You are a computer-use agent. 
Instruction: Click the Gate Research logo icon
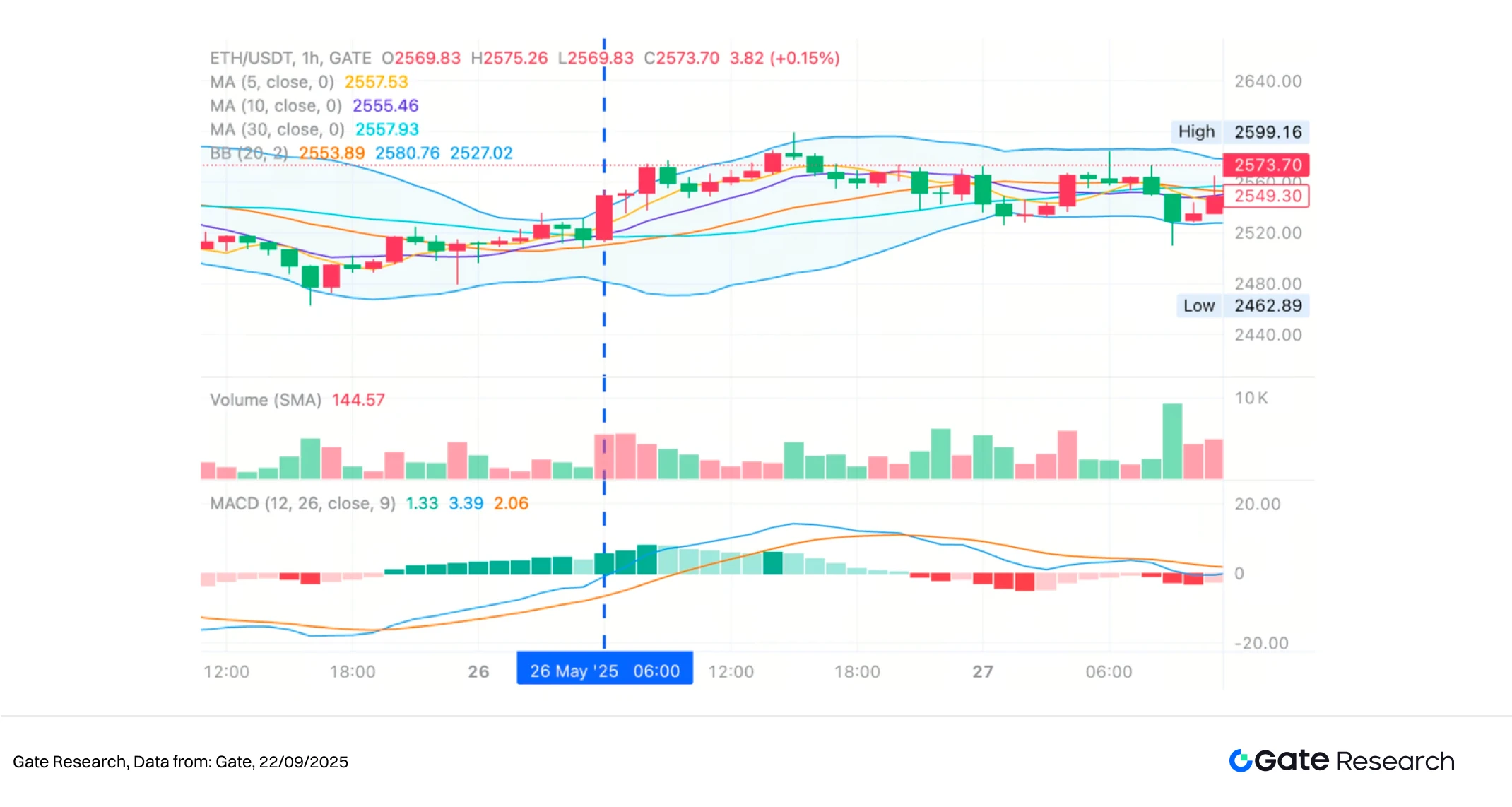pyautogui.click(x=1241, y=761)
